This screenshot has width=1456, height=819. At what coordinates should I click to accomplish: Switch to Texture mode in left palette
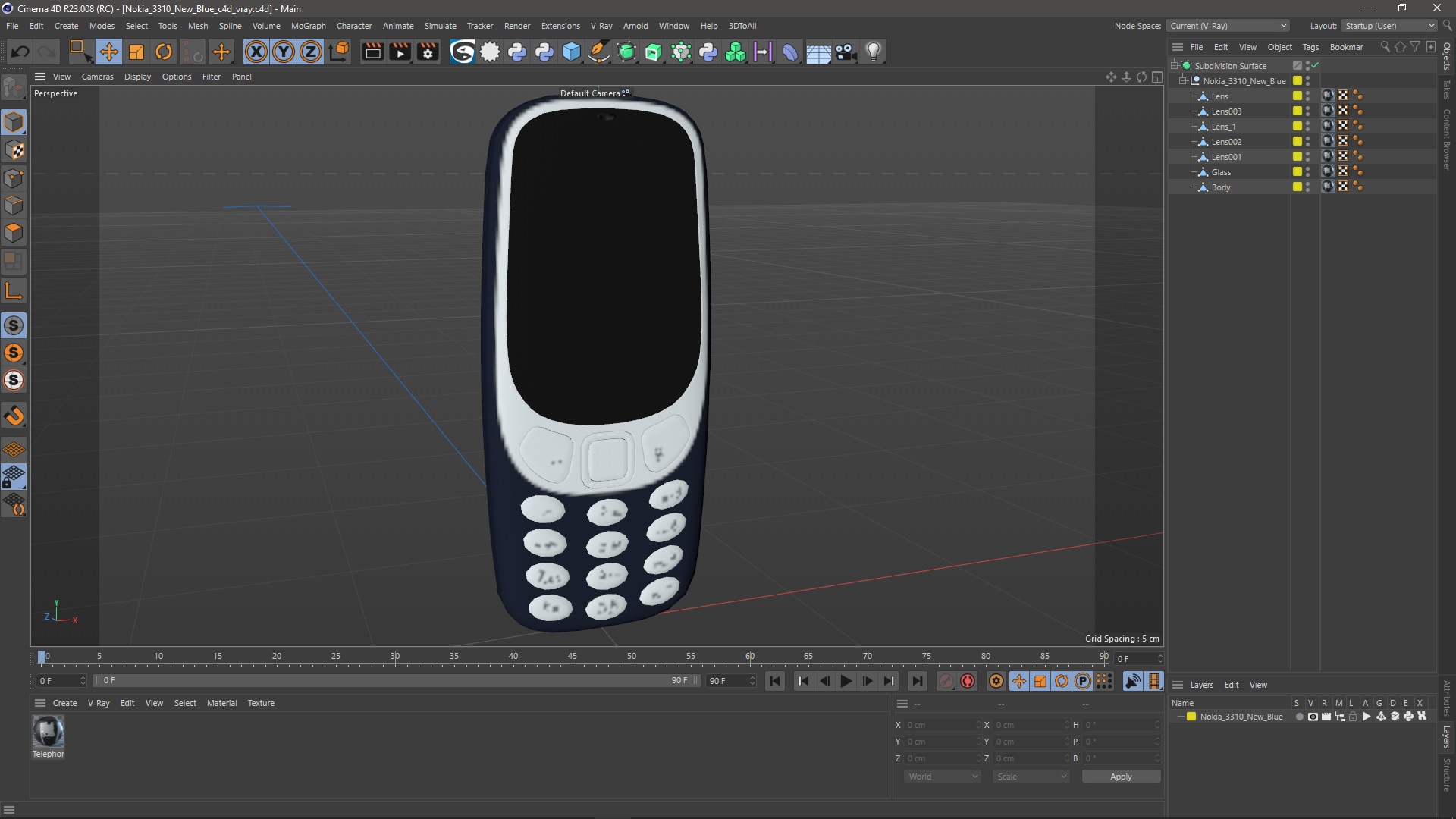click(14, 150)
